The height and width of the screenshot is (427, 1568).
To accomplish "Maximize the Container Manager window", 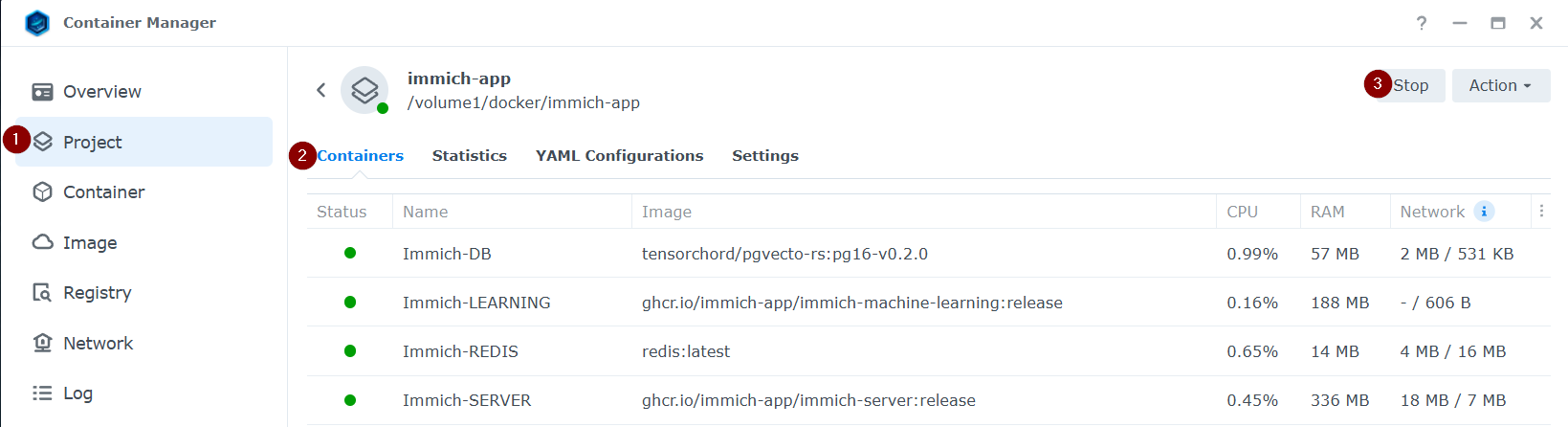I will (1498, 23).
